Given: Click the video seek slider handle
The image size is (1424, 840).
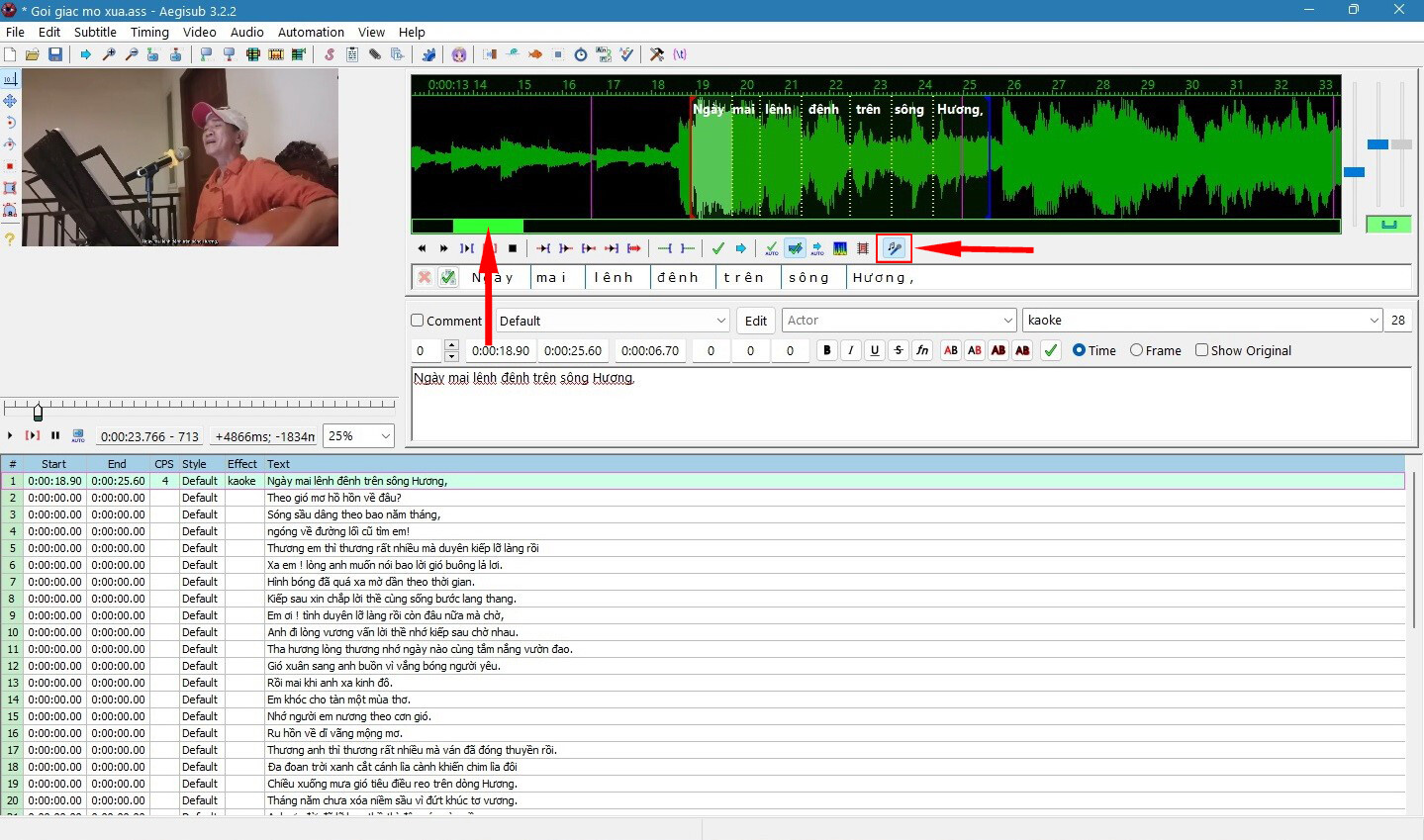Looking at the screenshot, I should pyautogui.click(x=38, y=412).
